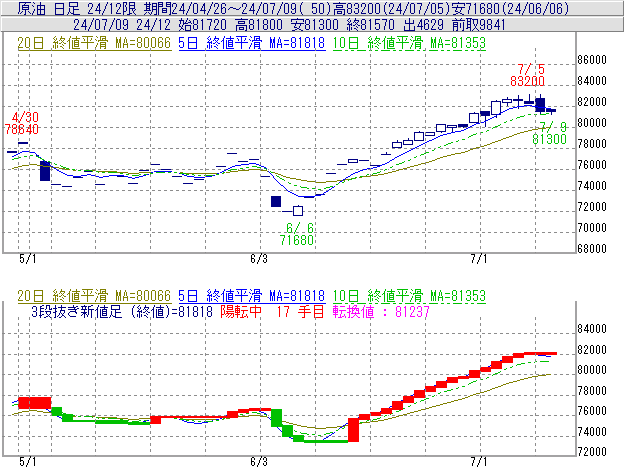Click the lower chart's 20日 終値平滑 MA=80066 legend
Viewport: 624px width, 475px height.
94,296
